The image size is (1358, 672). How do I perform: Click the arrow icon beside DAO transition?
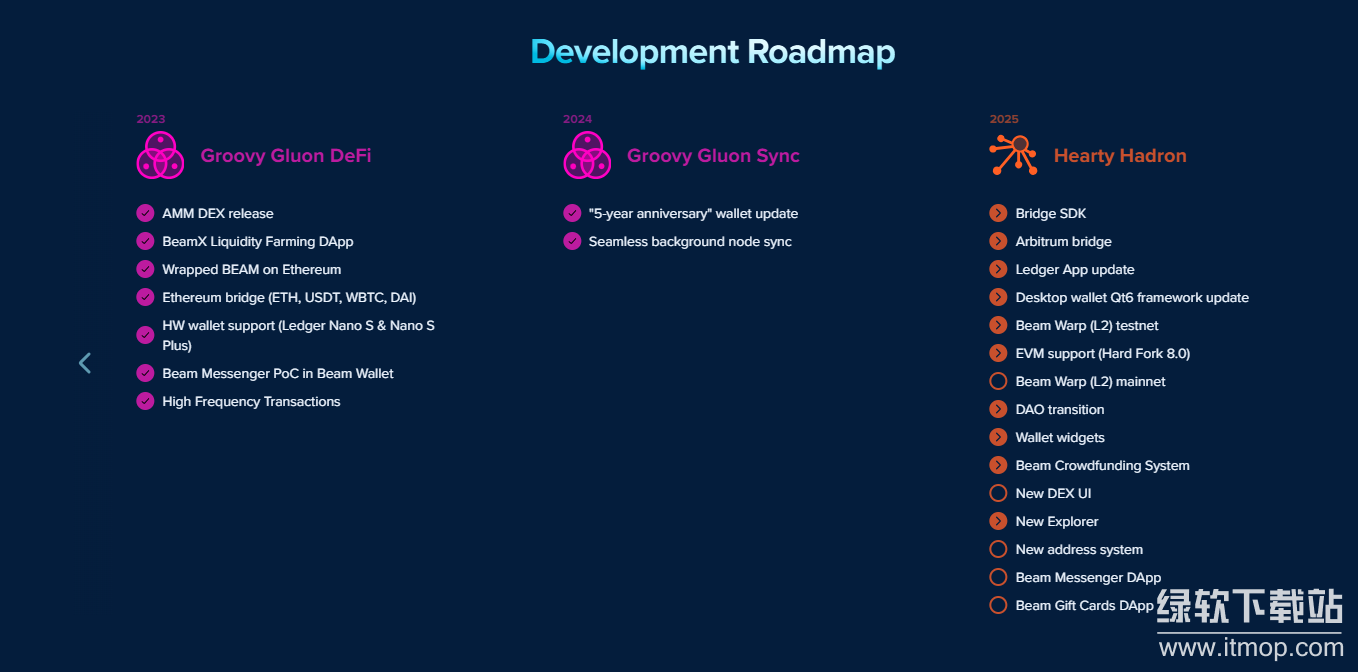998,409
